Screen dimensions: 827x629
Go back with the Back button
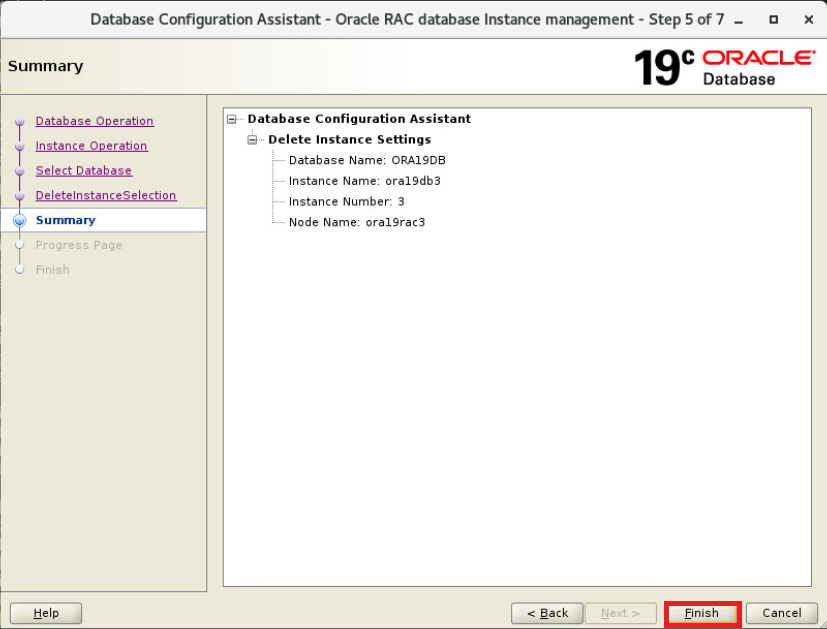(547, 613)
